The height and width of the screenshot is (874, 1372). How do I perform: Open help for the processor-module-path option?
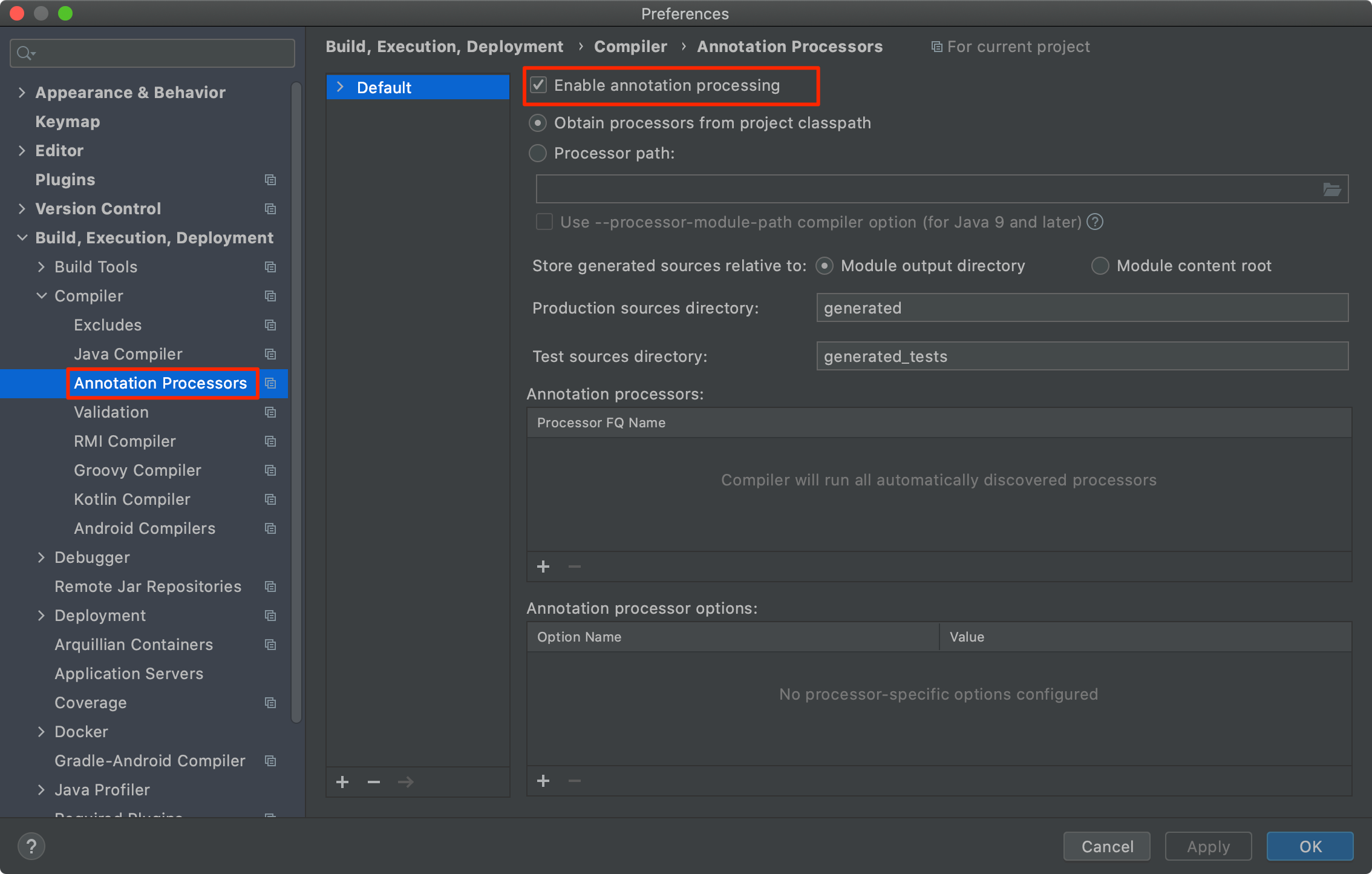tap(1095, 222)
